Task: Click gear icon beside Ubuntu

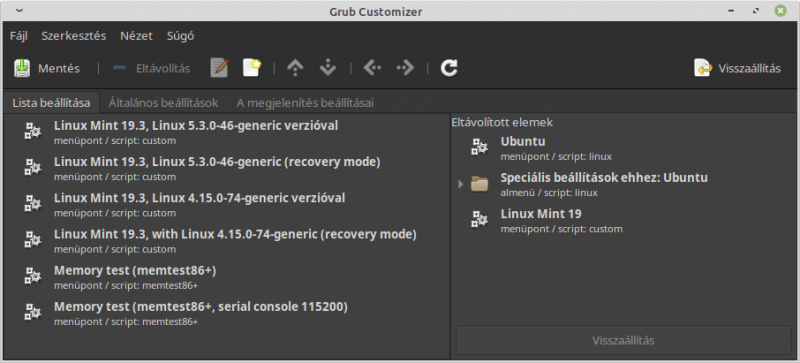Action: click(x=480, y=147)
